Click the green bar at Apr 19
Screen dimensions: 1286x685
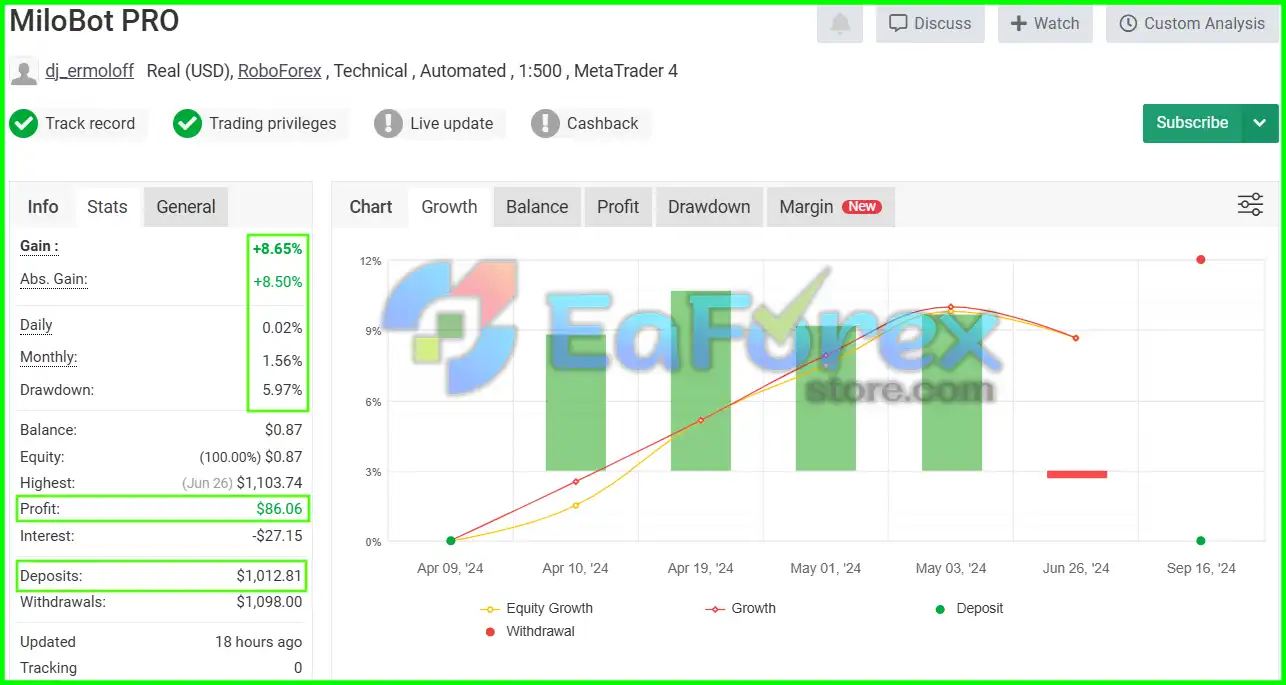700,381
